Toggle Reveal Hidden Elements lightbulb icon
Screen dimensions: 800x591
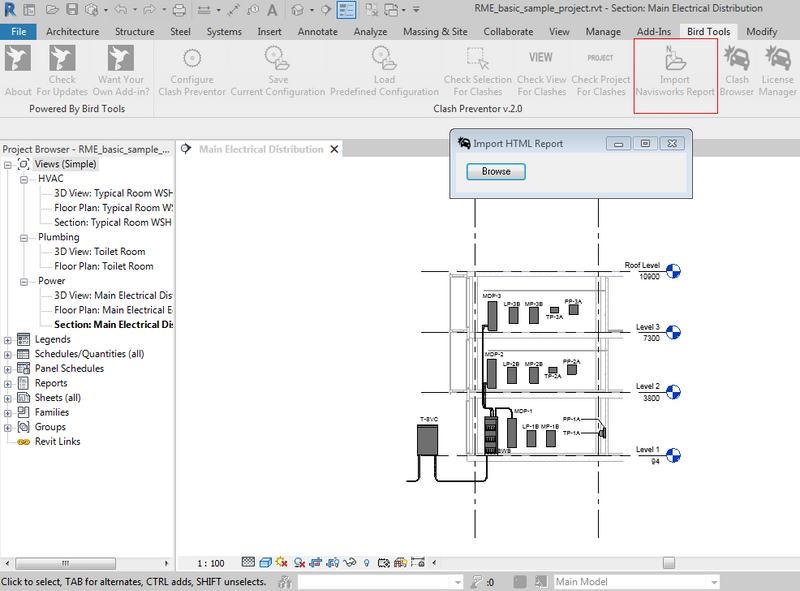(x=367, y=563)
